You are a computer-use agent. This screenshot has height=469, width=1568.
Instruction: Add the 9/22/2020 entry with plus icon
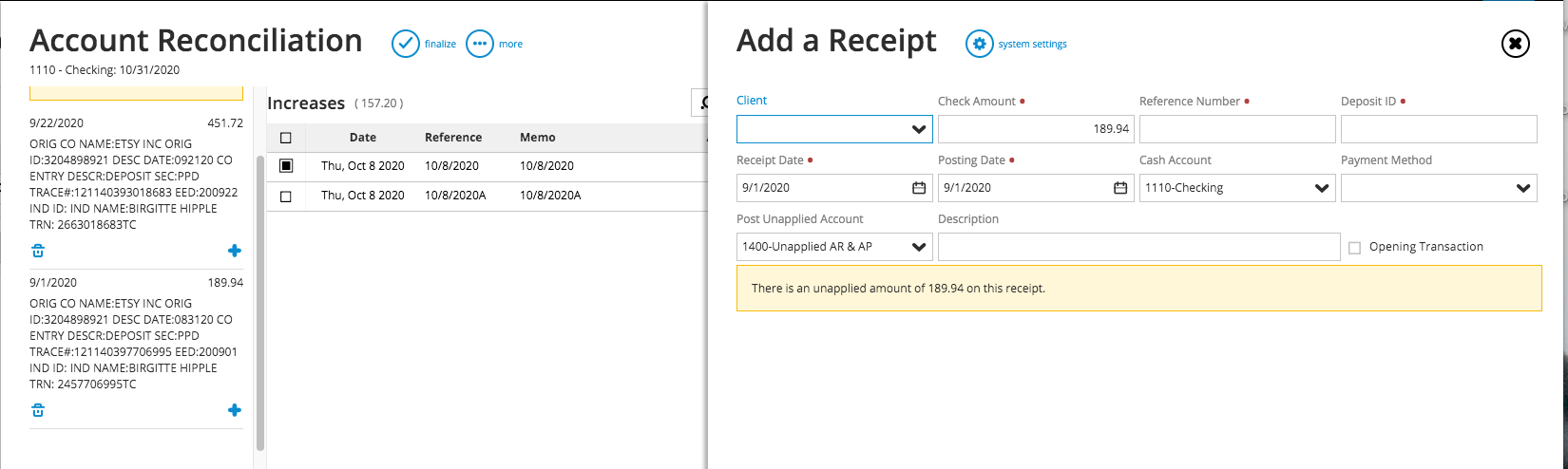235,251
